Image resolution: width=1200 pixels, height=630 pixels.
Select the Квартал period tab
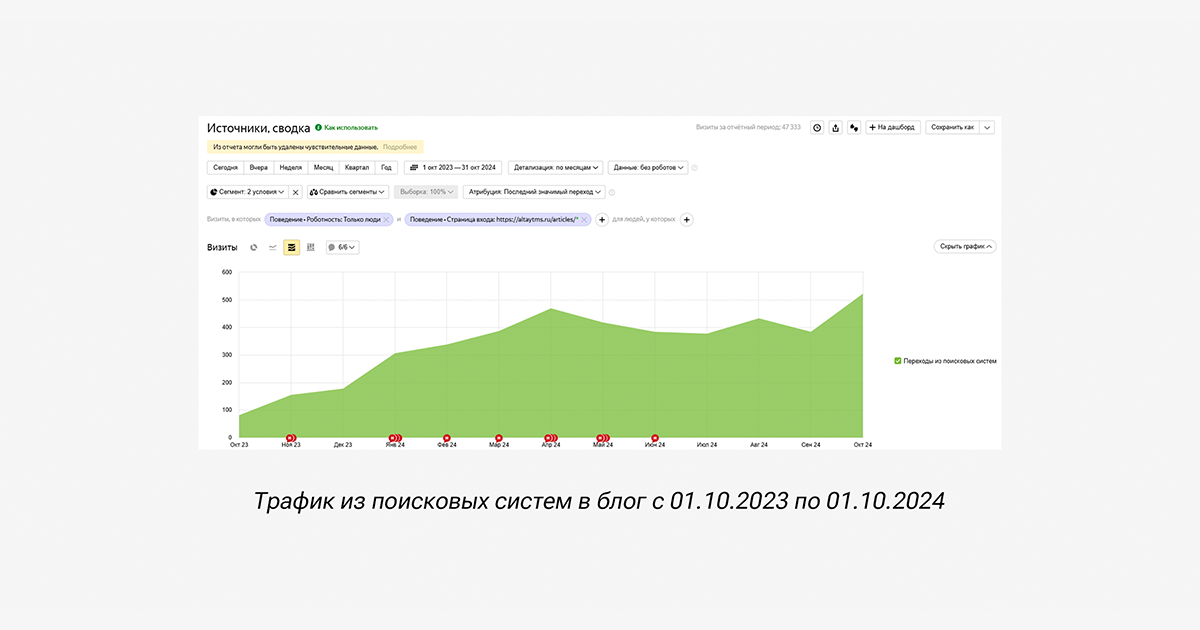coord(357,168)
